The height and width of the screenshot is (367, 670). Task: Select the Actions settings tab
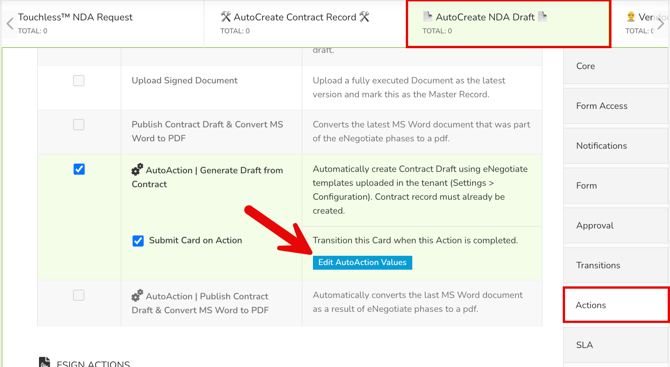[x=616, y=305]
